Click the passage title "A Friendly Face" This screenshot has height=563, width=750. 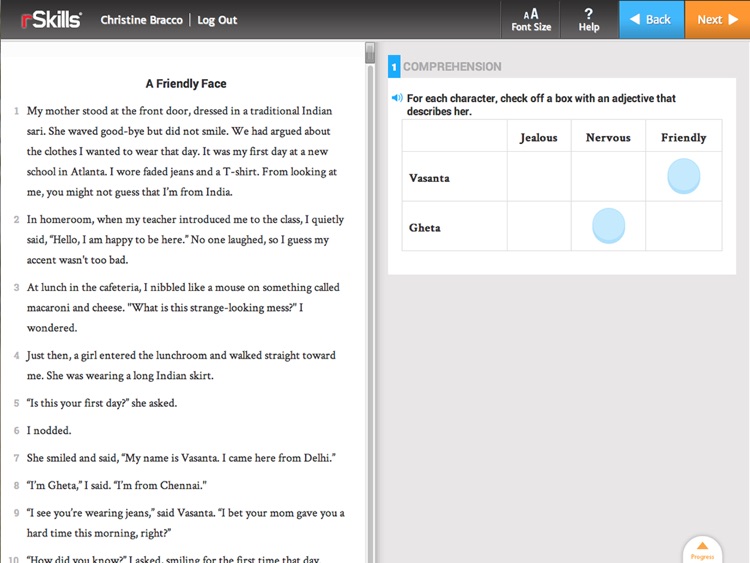pyautogui.click(x=186, y=84)
